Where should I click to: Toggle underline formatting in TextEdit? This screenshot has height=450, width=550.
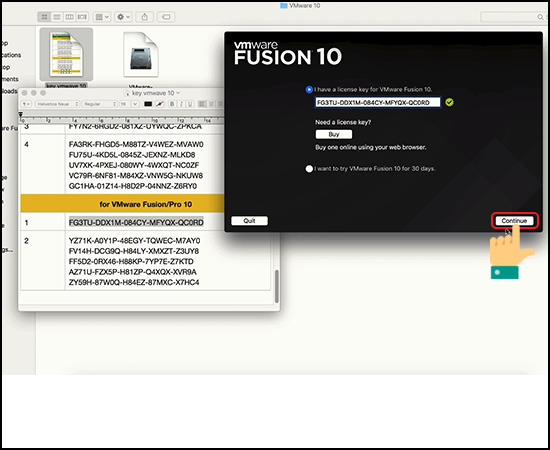coord(190,104)
